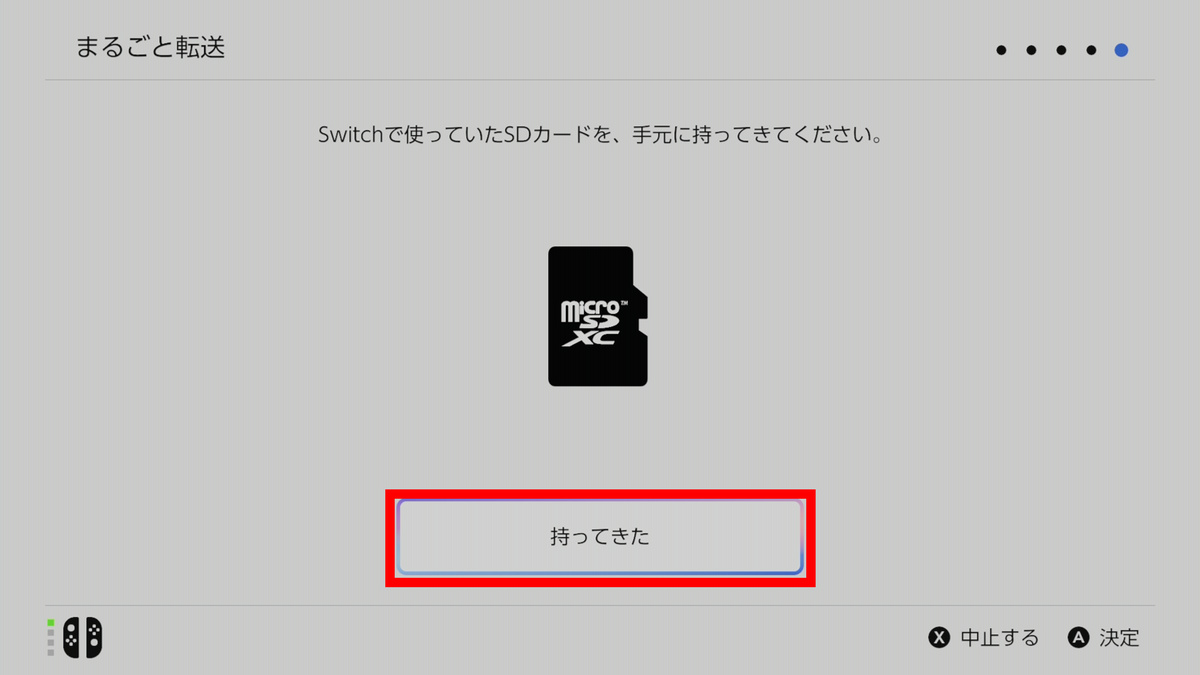Click the 持ってきた confirmation button
The image size is (1200, 675).
(x=600, y=537)
